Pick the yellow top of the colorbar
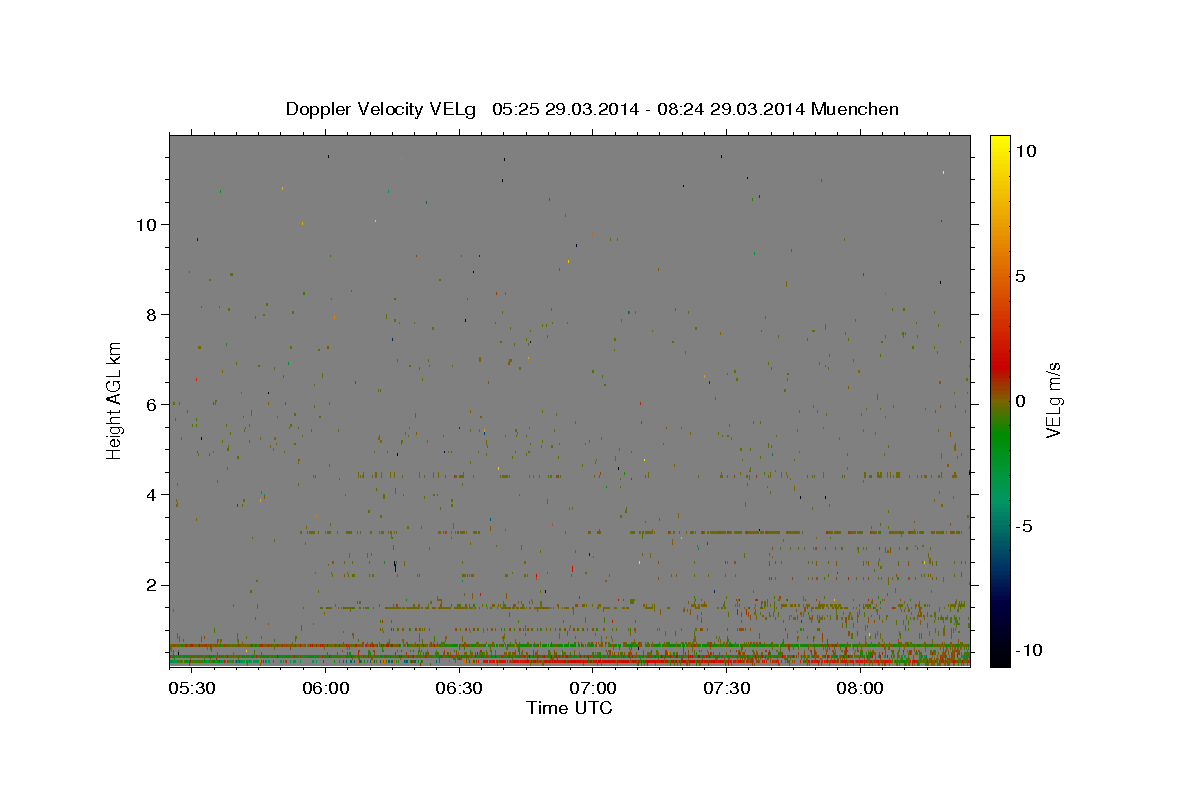The width and height of the screenshot is (1200, 800). (x=999, y=145)
